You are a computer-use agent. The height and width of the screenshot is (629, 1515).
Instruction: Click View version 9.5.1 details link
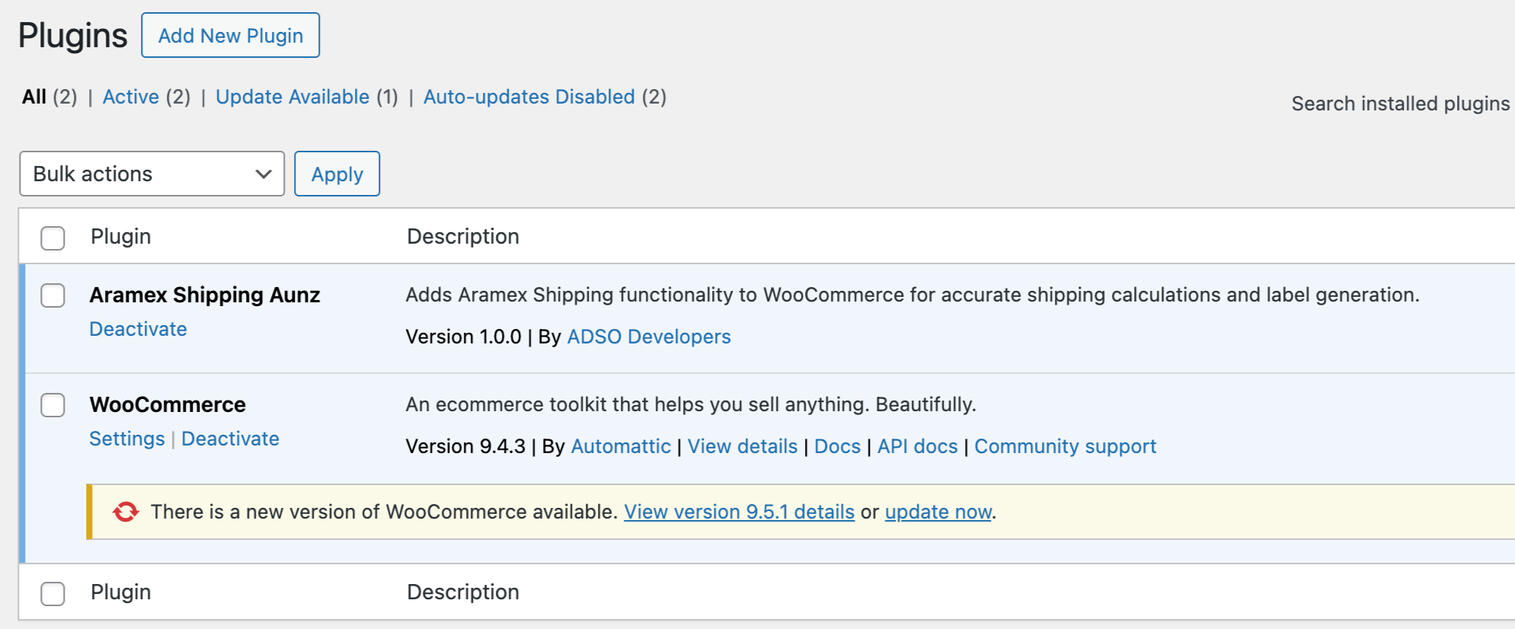coord(739,512)
